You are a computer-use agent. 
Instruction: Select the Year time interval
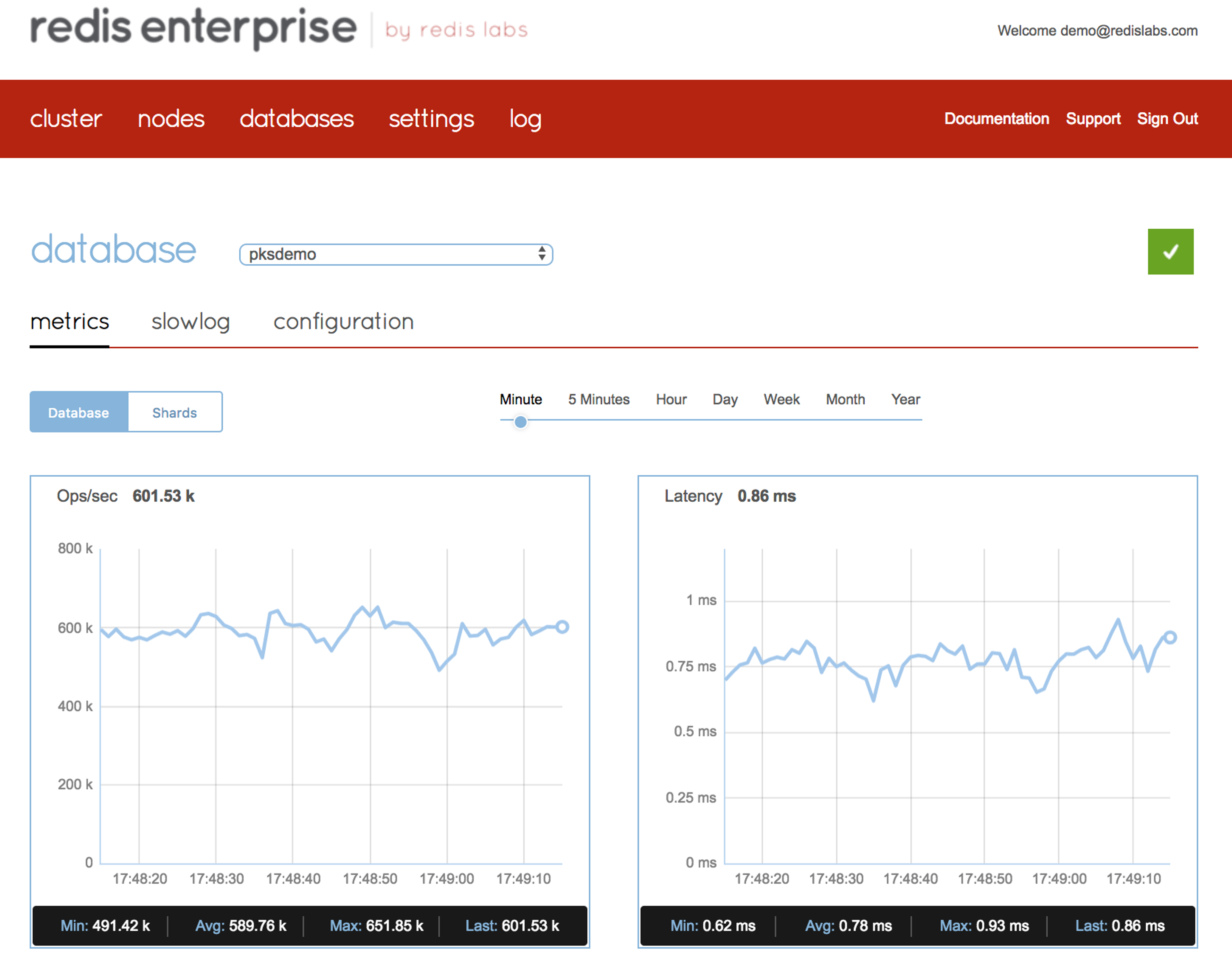click(905, 399)
